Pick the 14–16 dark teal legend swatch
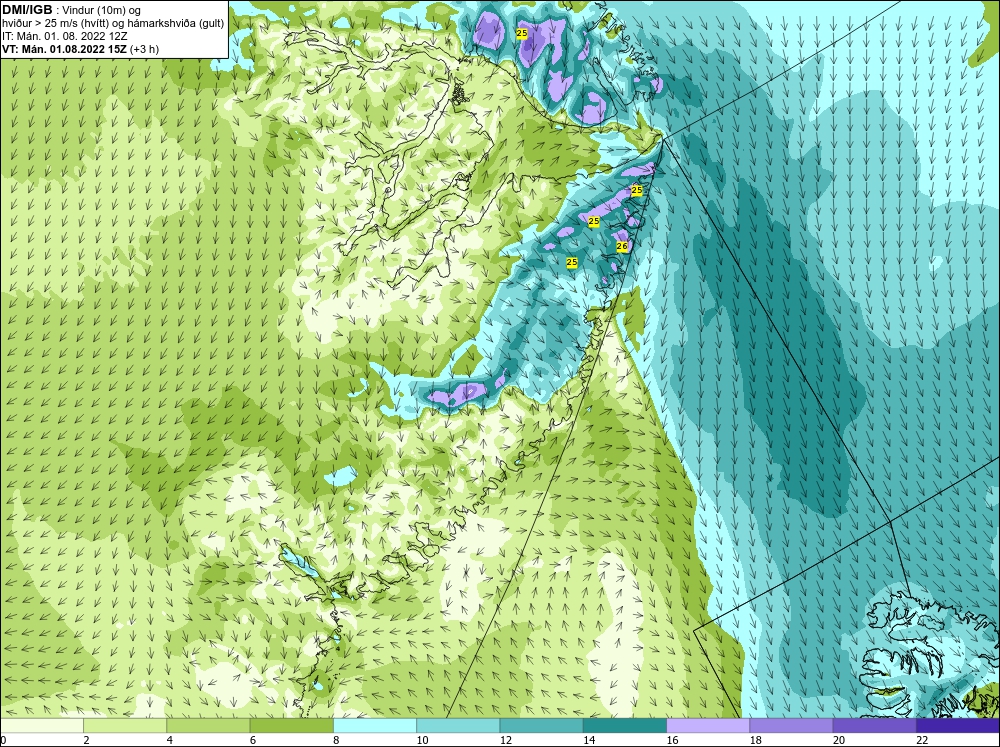 pos(625,725)
